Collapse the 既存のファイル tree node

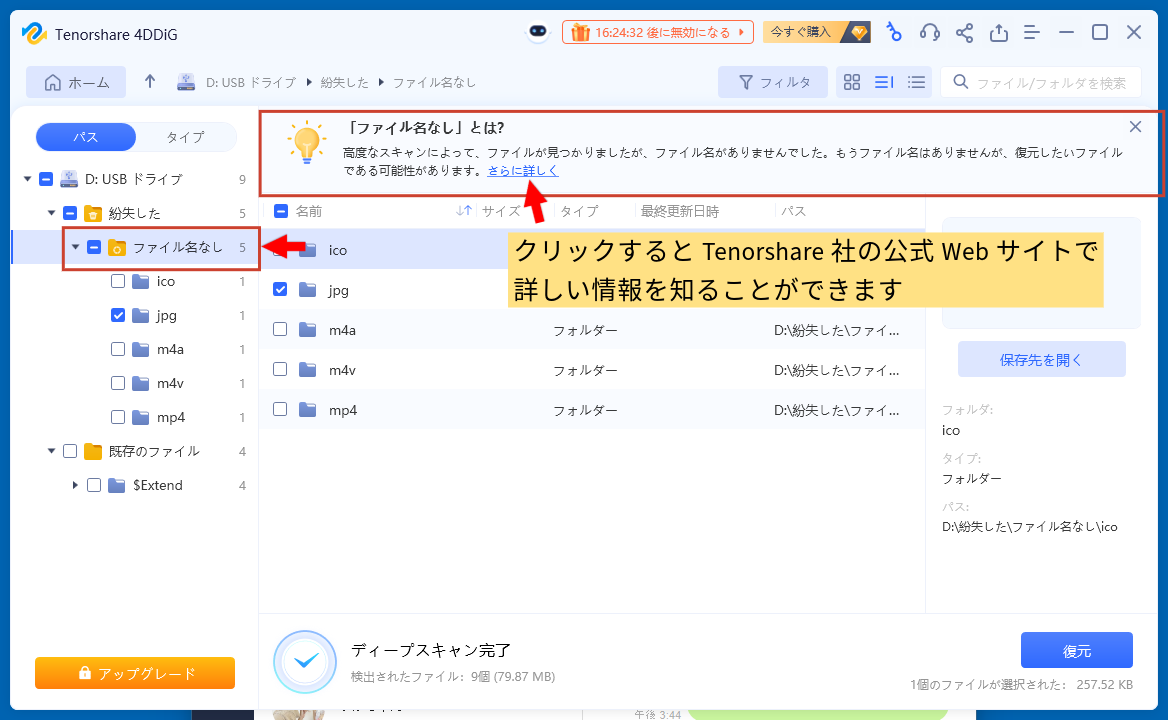point(51,451)
